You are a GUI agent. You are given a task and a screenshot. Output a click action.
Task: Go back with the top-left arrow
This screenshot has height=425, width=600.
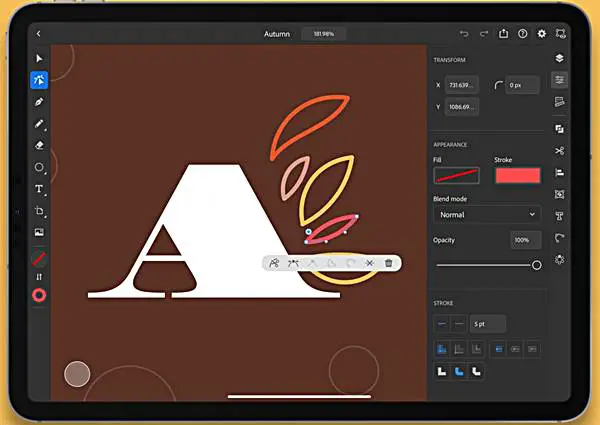(38, 34)
